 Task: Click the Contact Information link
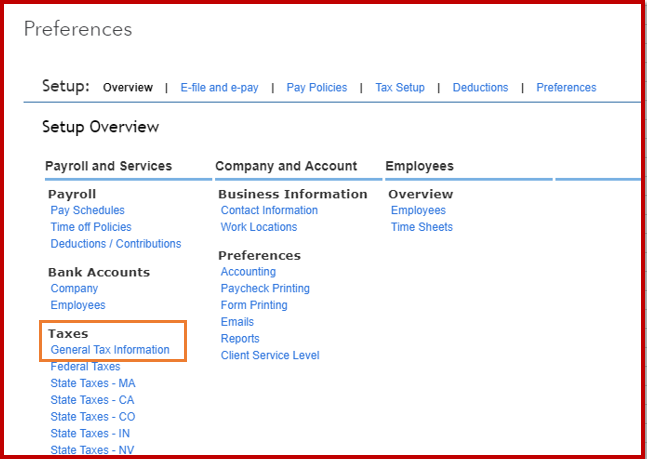(x=269, y=211)
